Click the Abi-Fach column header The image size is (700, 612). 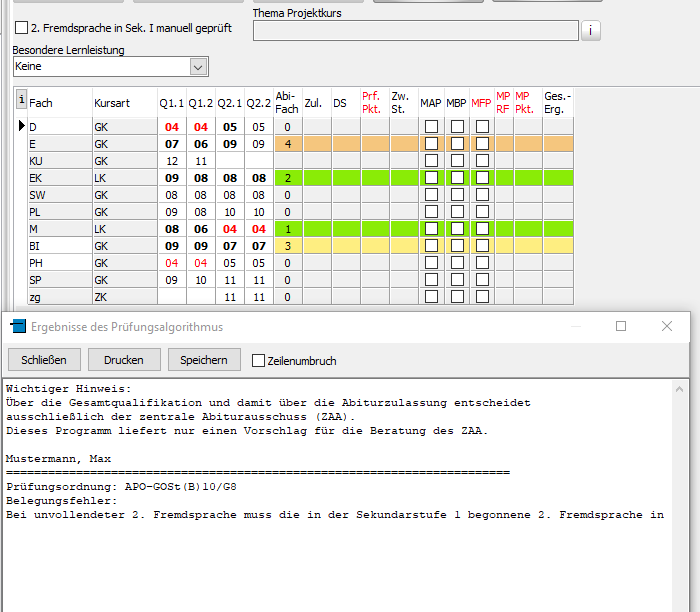[288, 103]
